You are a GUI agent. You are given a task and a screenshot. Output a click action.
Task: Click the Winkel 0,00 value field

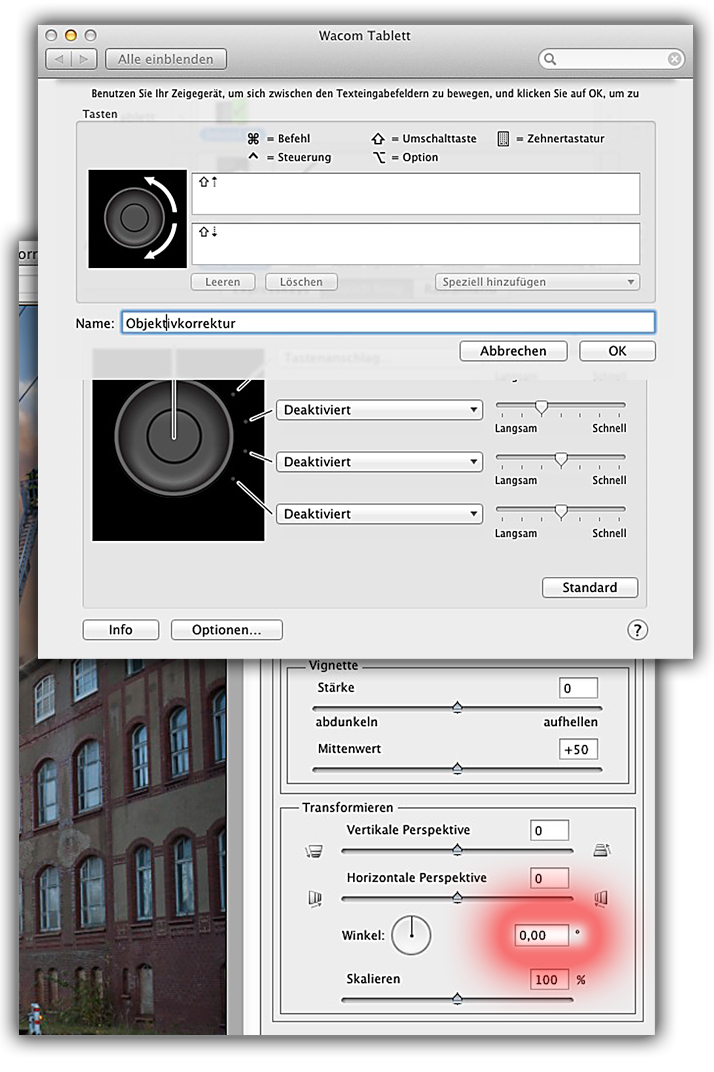[542, 935]
